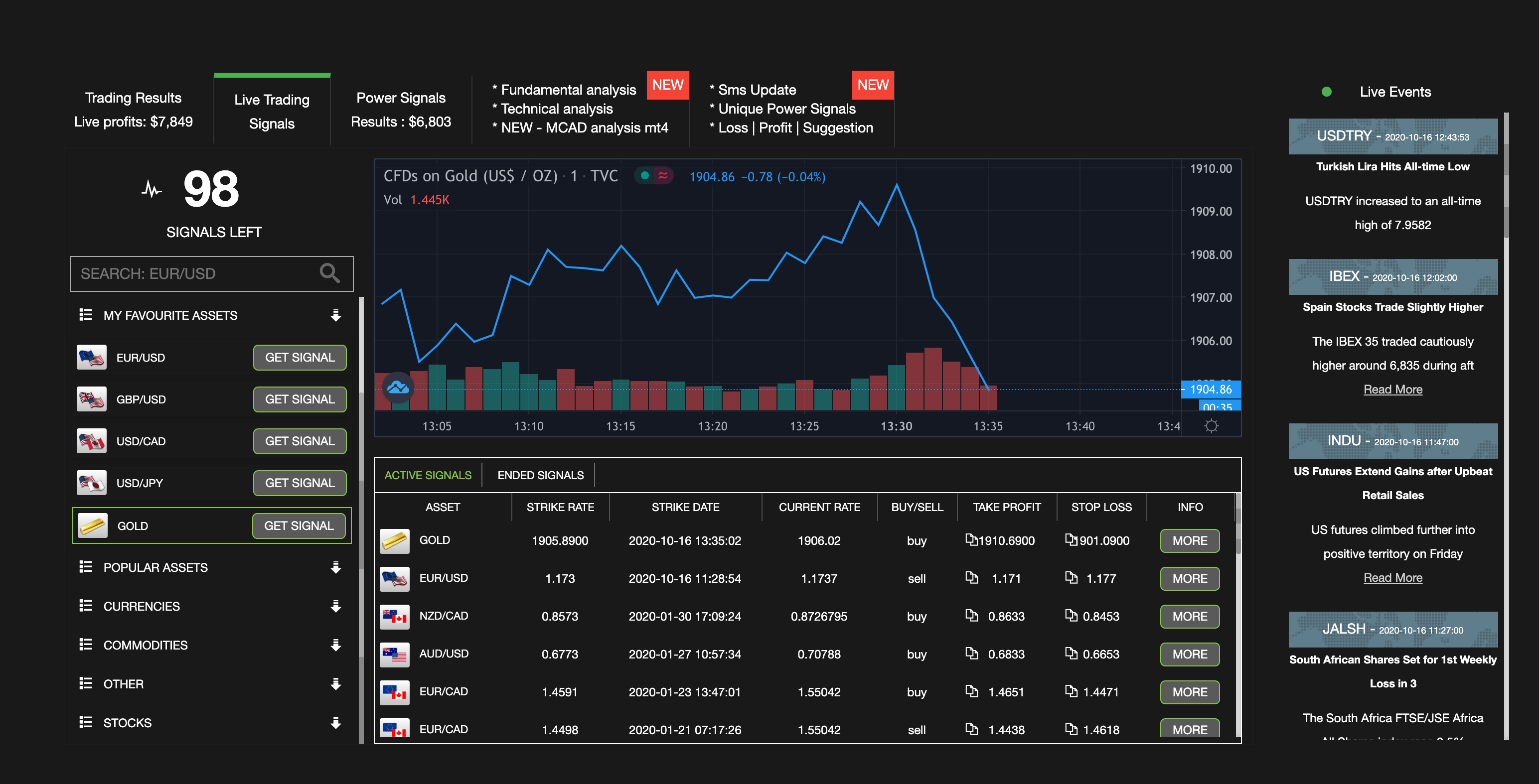Viewport: 1539px width, 784px height.
Task: Open the chart settings gear icon
Action: click(1211, 426)
